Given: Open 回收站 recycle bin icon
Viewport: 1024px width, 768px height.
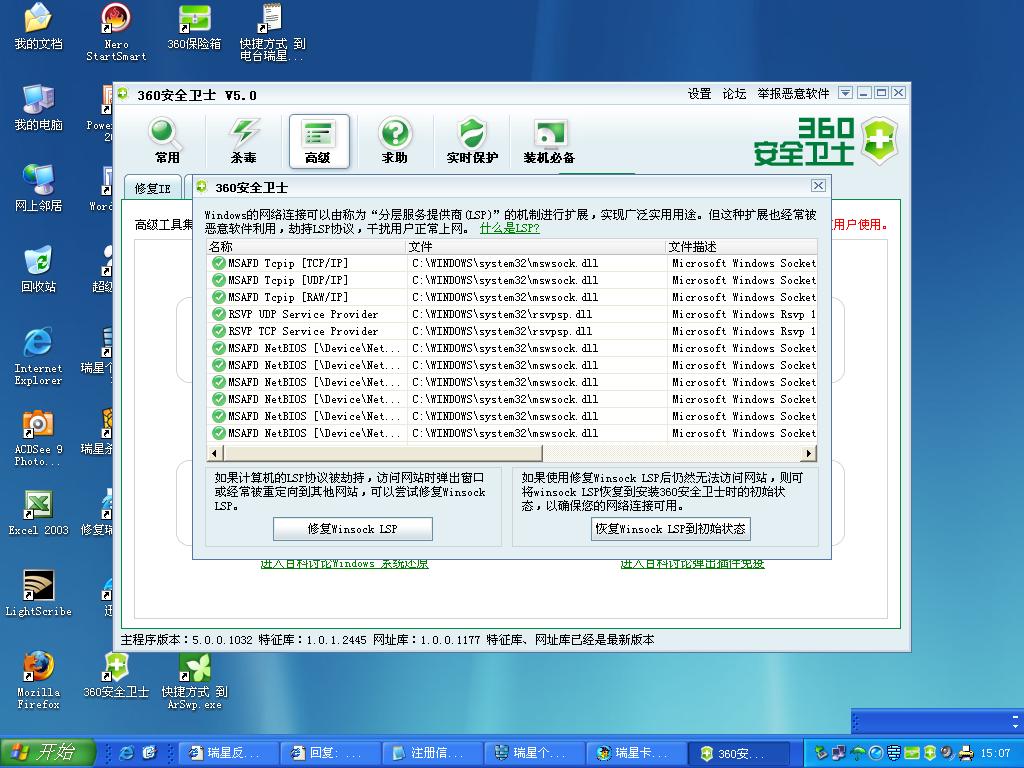Looking at the screenshot, I should point(39,269).
